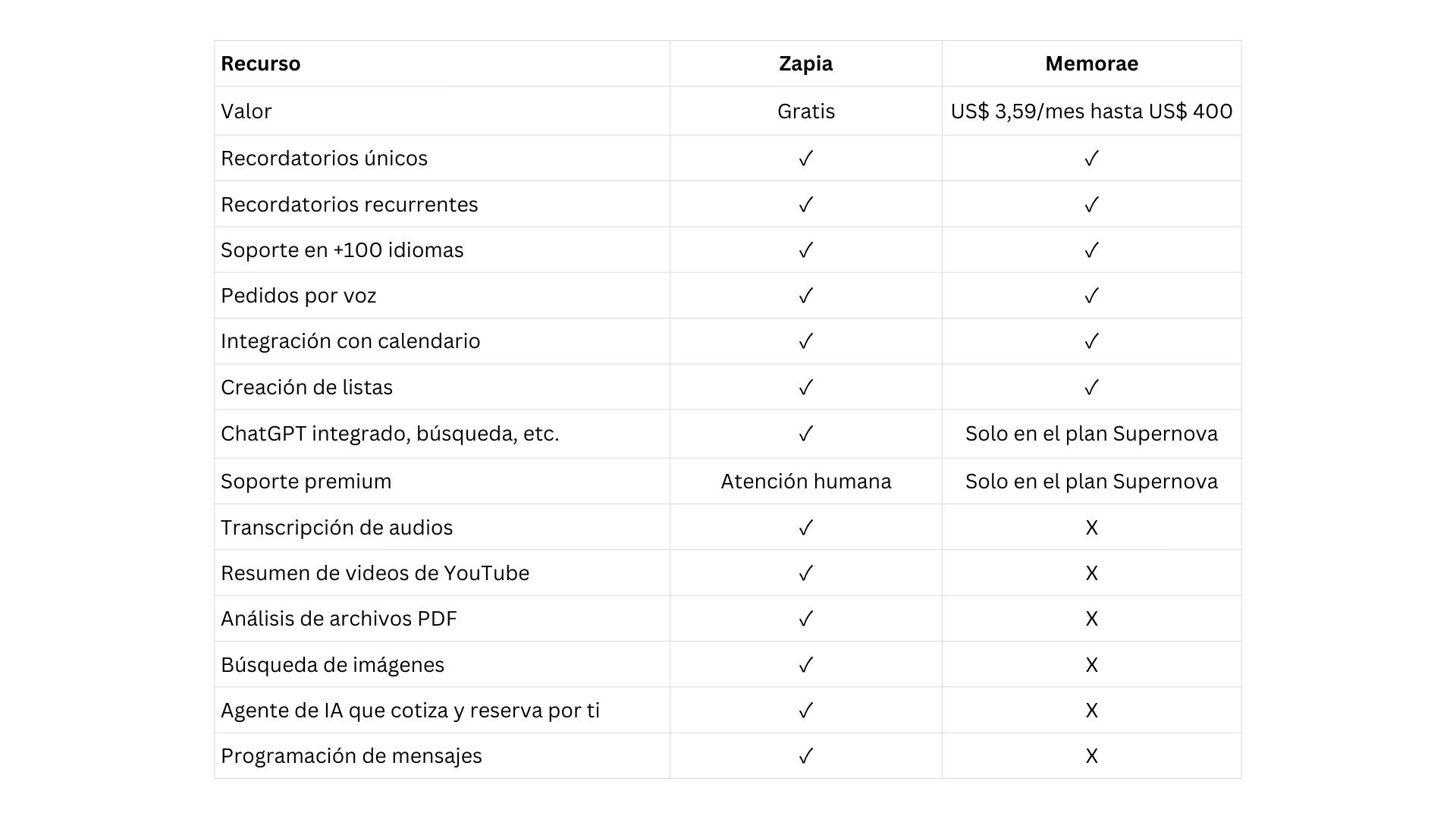Click Memorae's checkmark for Integración con calendario
The height and width of the screenshot is (819, 1456).
tap(1091, 341)
